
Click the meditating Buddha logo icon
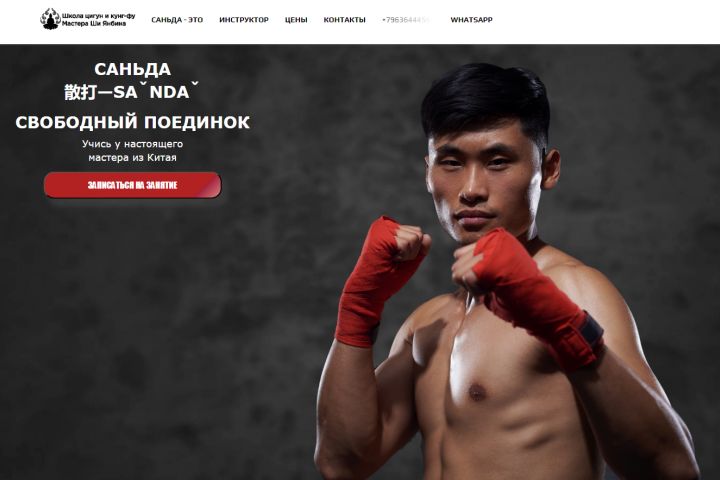pos(51,19)
